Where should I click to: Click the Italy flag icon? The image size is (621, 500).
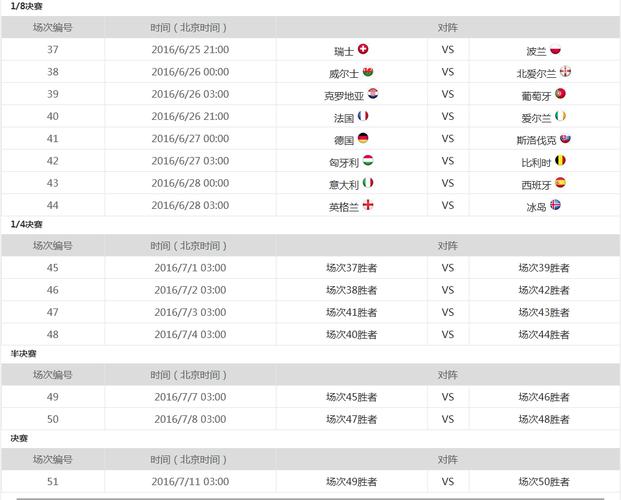pos(368,183)
